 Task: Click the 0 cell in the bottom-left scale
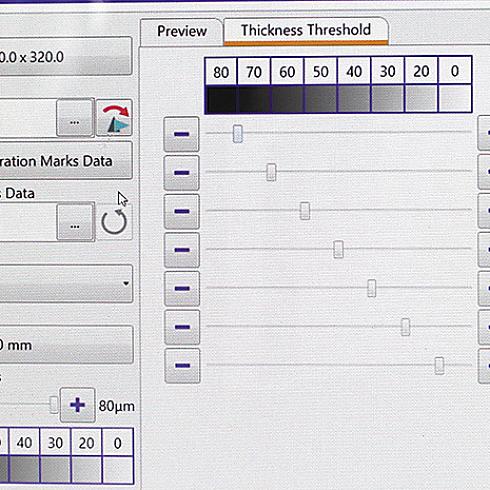coord(117,443)
